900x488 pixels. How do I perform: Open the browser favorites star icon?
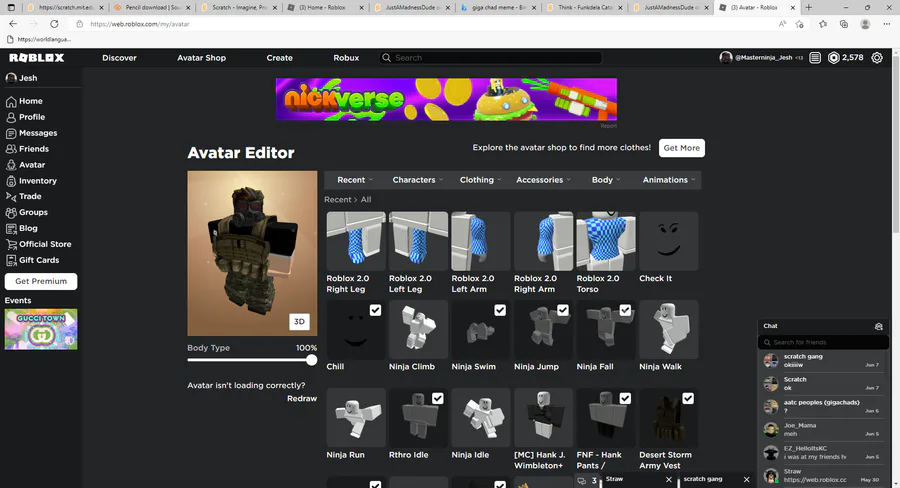[823, 24]
